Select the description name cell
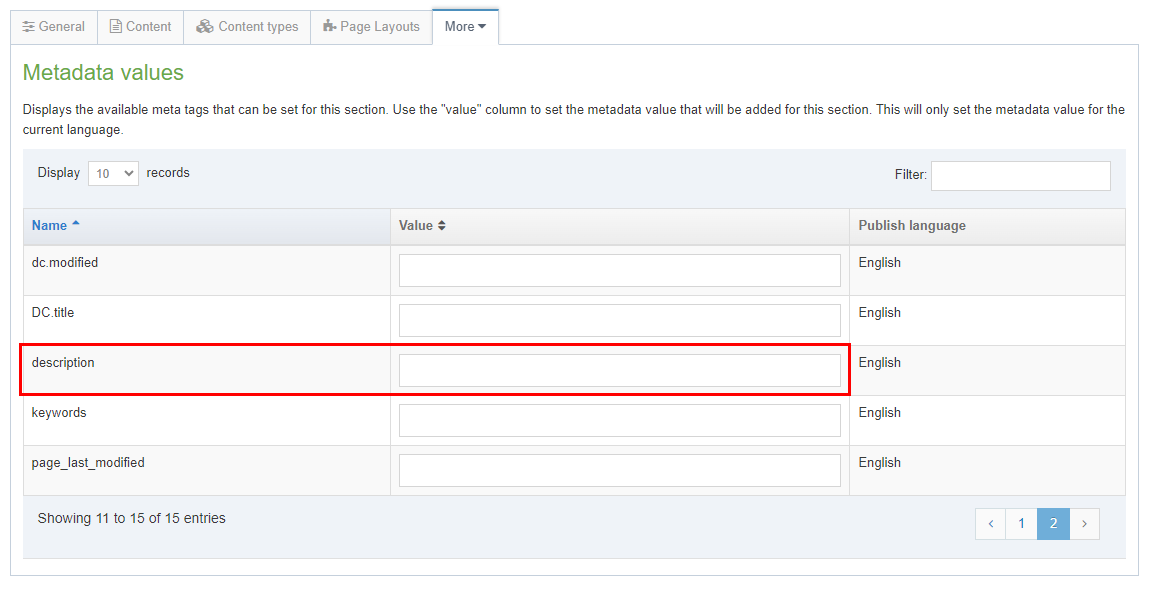 click(207, 370)
